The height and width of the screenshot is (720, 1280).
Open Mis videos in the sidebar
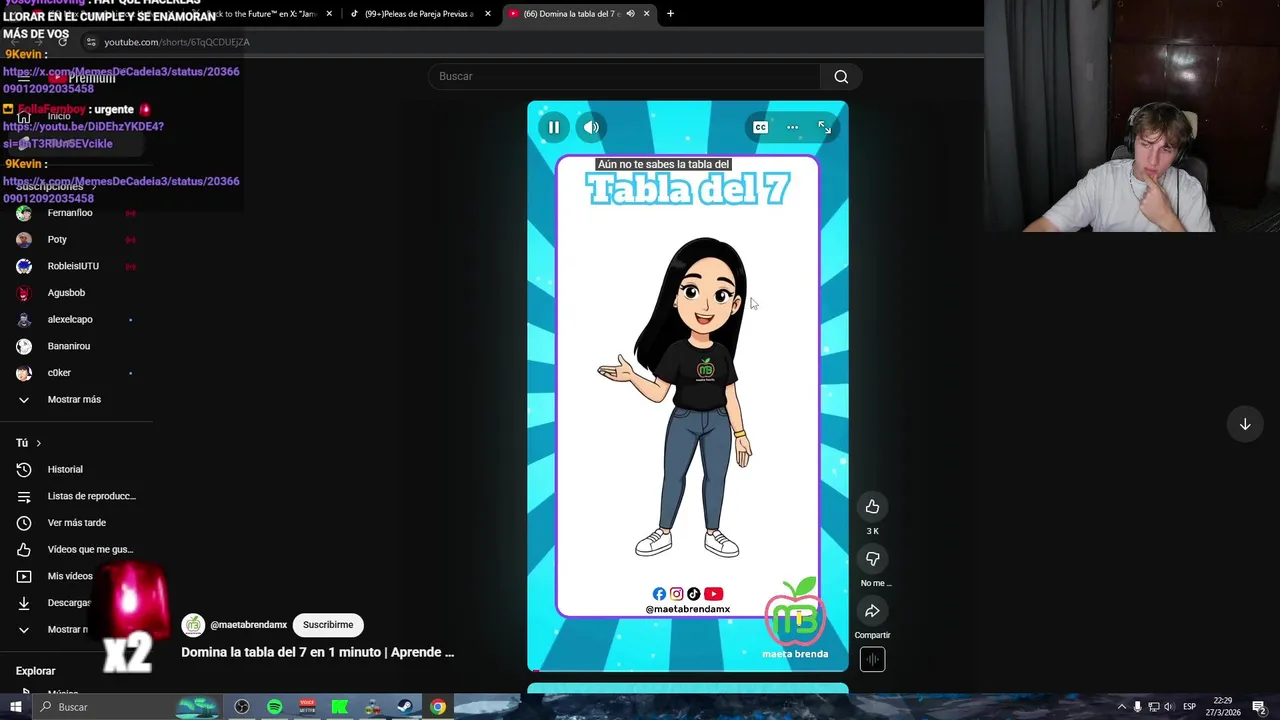point(70,576)
